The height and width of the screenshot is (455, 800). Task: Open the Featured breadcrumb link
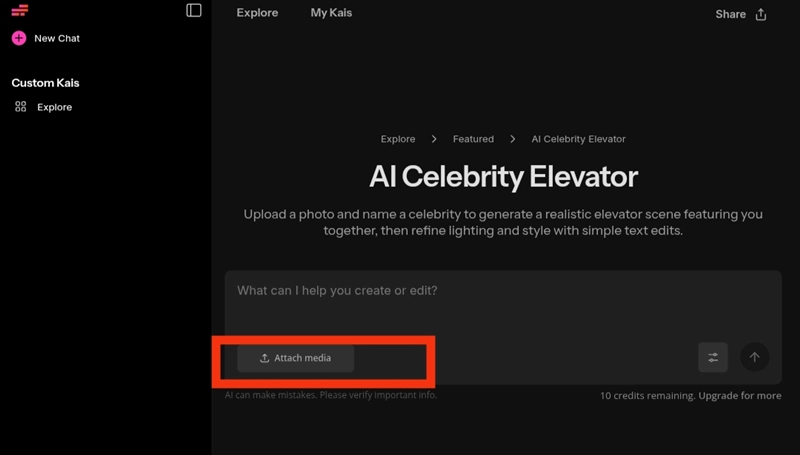(473, 139)
